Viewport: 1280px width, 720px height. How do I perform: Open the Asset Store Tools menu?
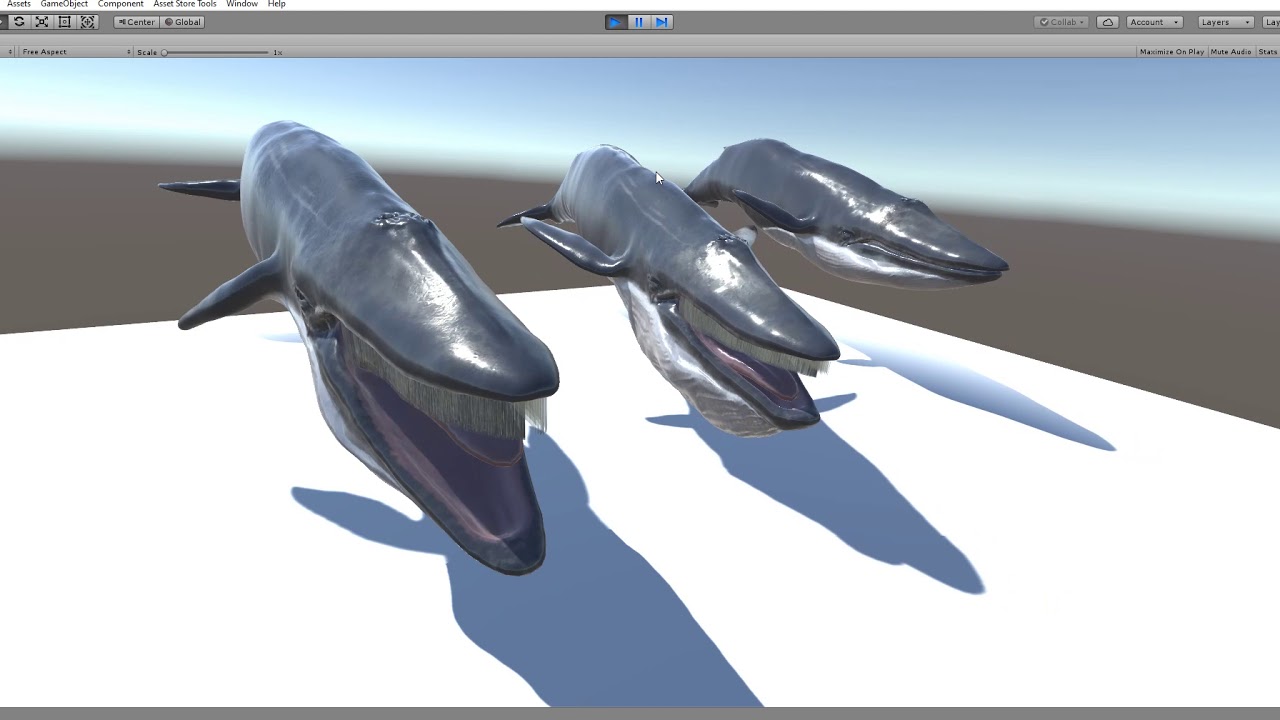click(185, 4)
